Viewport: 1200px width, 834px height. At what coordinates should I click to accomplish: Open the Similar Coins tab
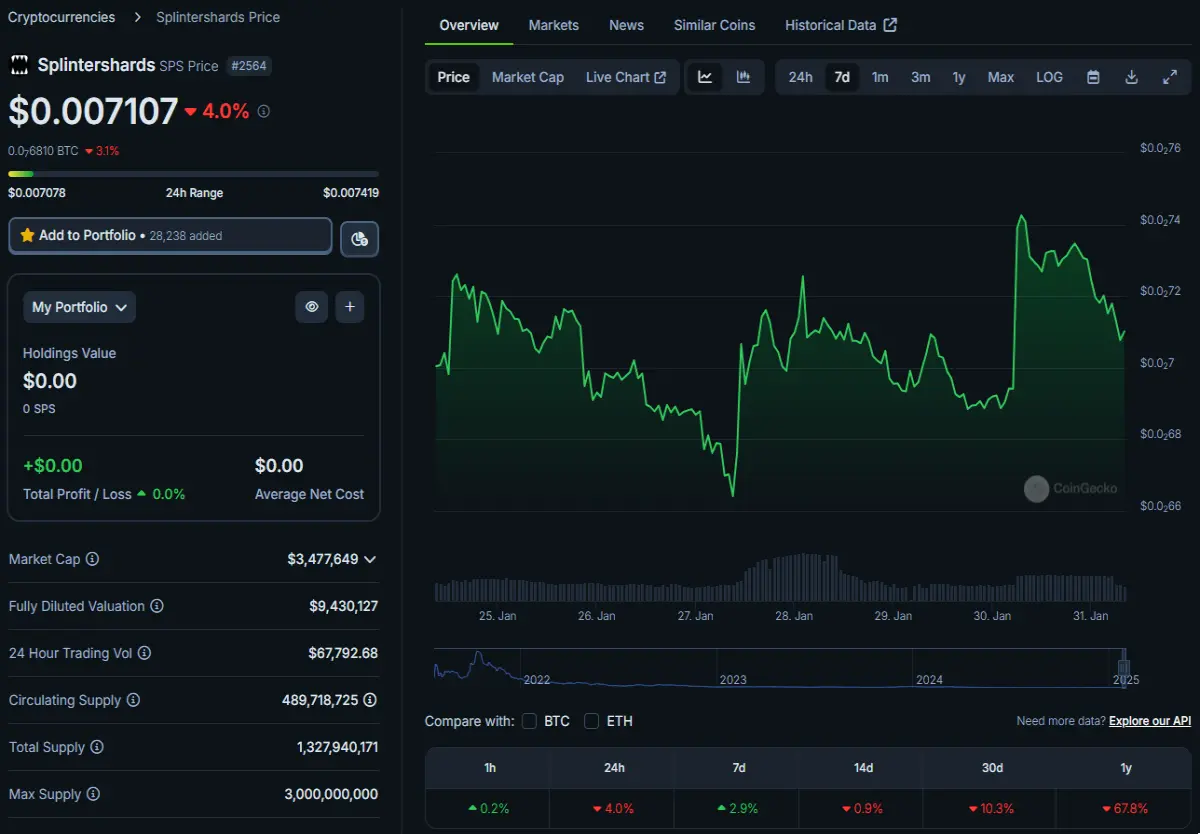click(715, 25)
